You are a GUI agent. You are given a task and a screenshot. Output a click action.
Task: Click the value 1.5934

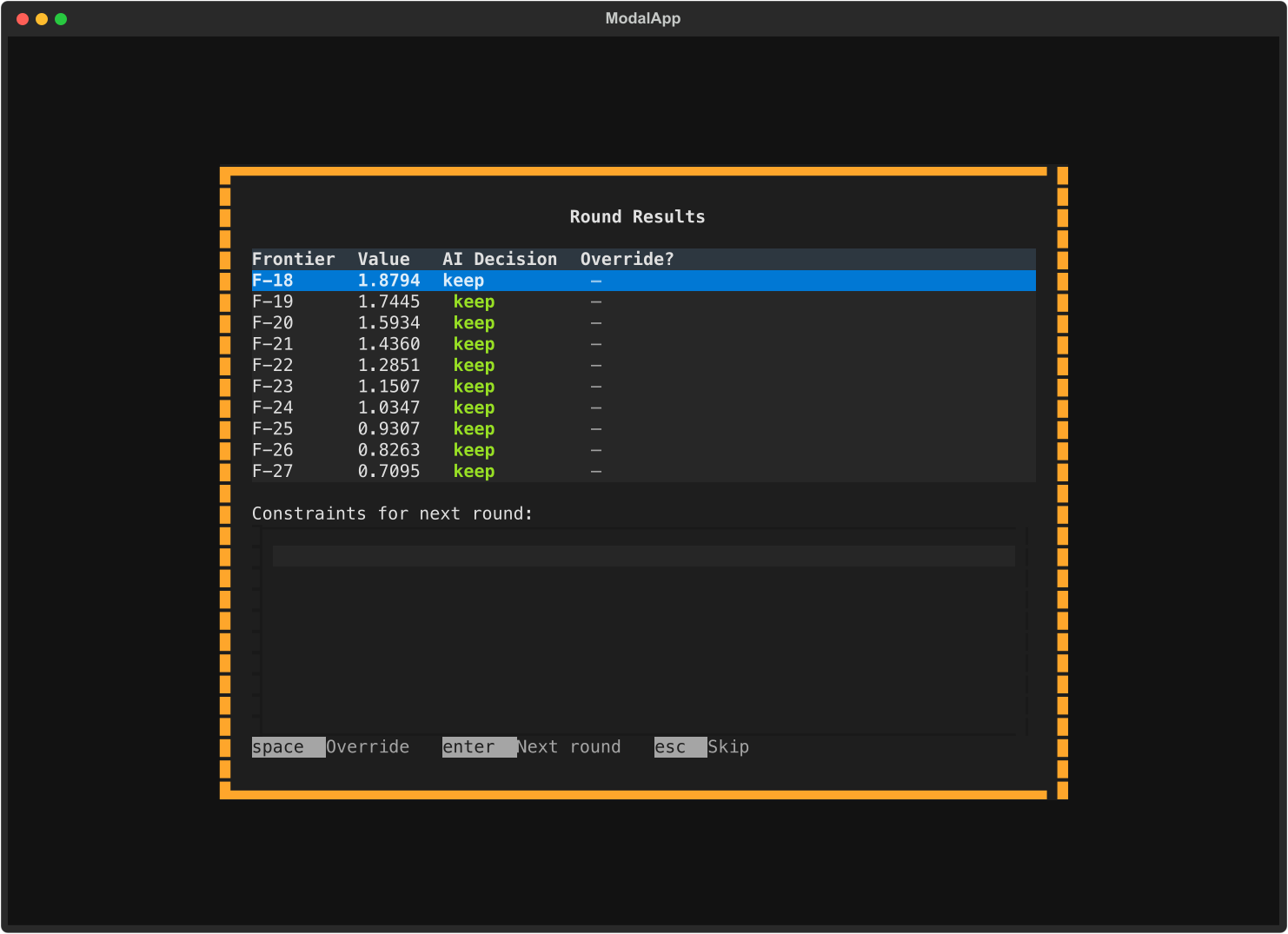click(x=388, y=323)
